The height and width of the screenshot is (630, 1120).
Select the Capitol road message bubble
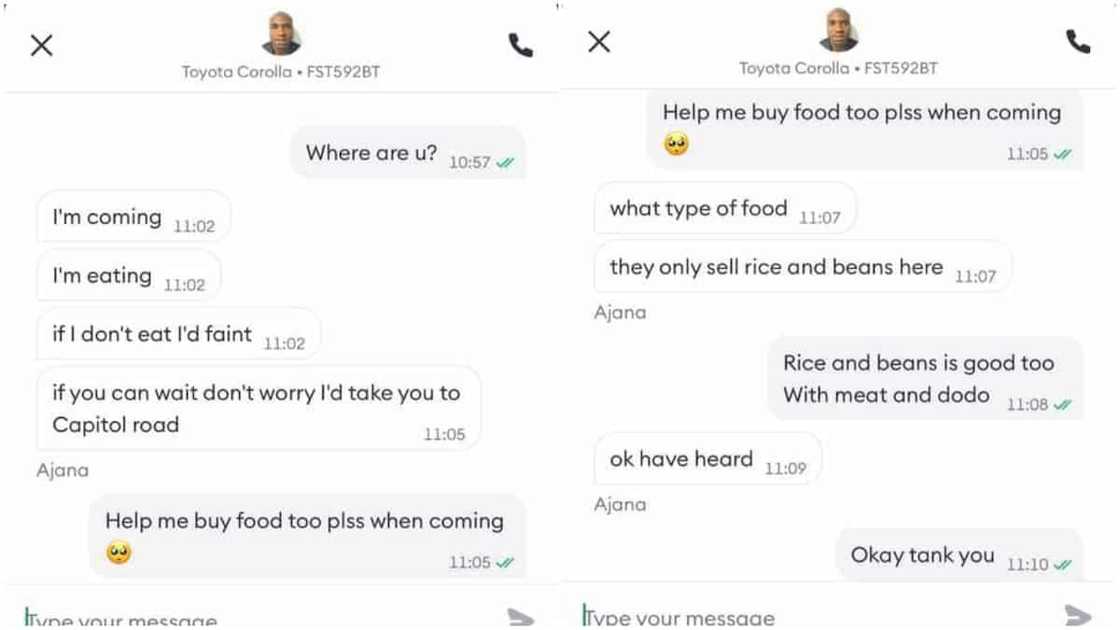(259, 409)
